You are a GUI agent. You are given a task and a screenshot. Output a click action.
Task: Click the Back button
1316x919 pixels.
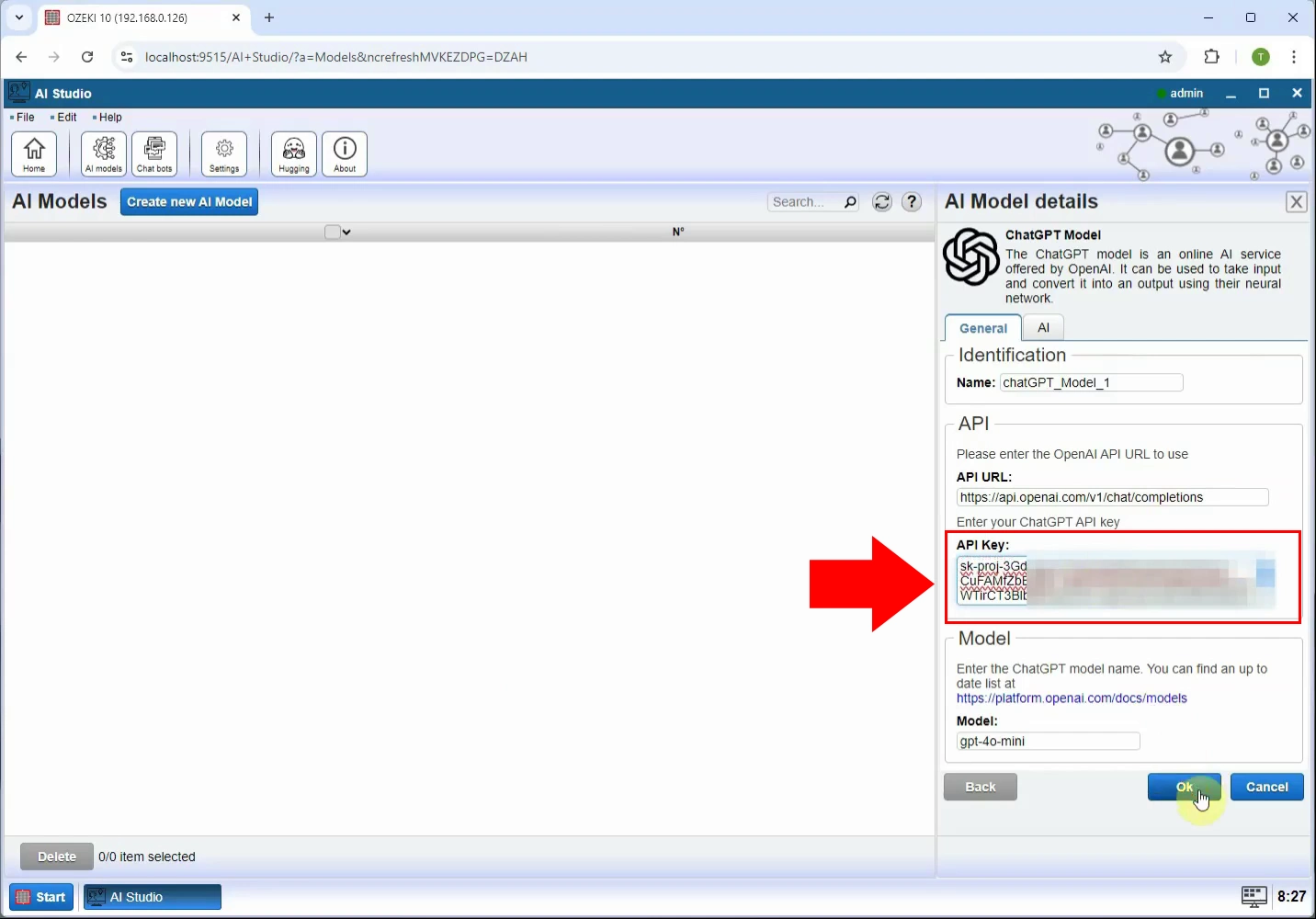[981, 787]
